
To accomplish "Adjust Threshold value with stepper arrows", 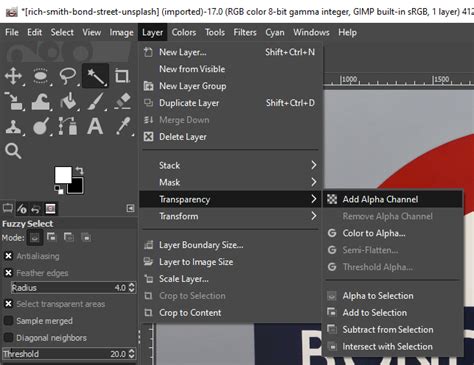I will (132, 354).
